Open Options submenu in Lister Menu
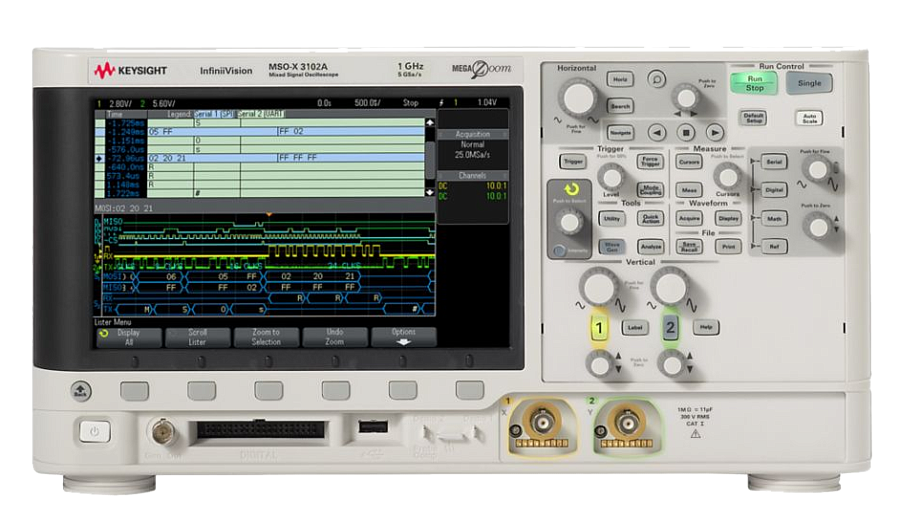The height and width of the screenshot is (523, 900). [404, 337]
